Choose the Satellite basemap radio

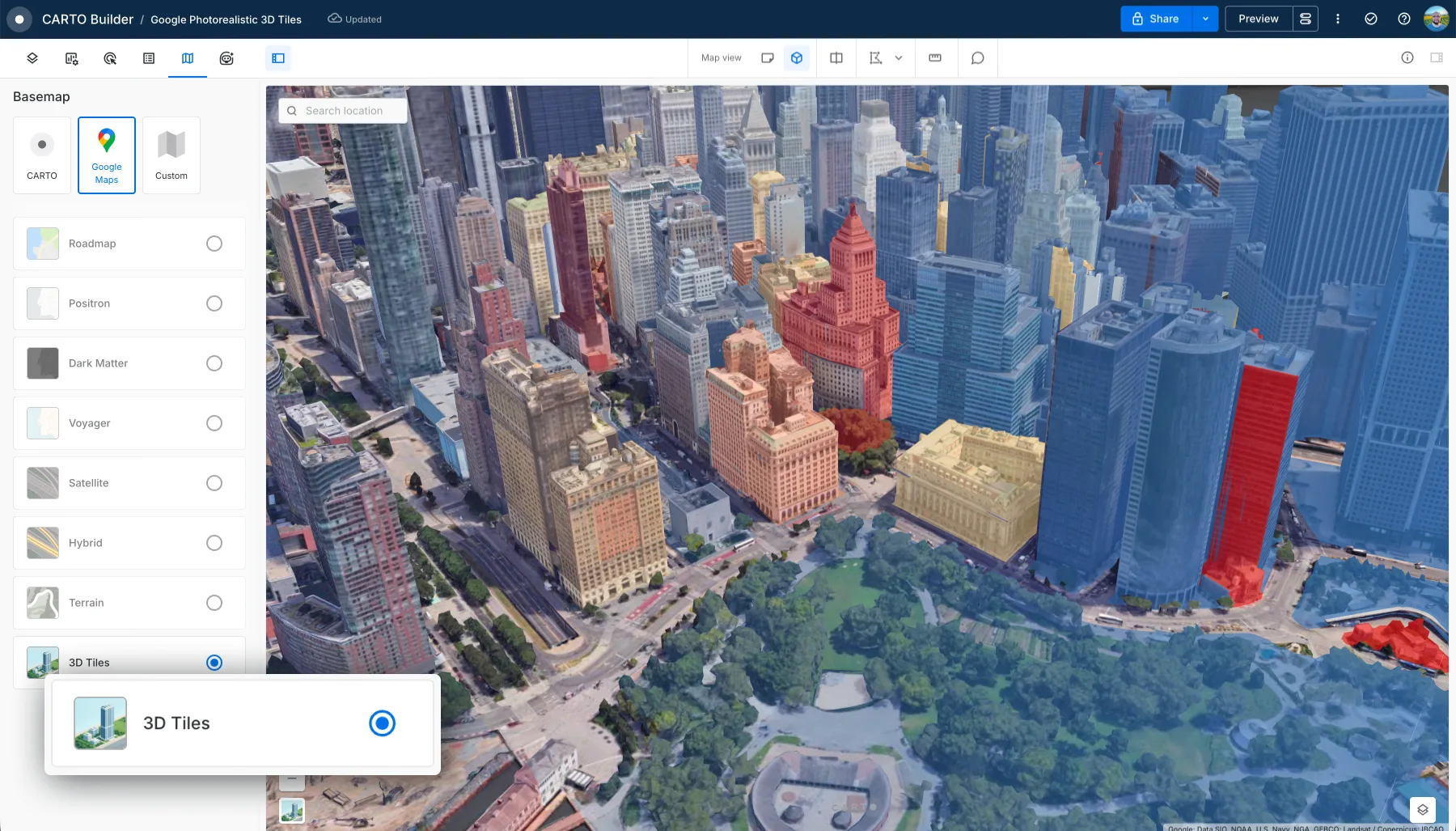[214, 483]
